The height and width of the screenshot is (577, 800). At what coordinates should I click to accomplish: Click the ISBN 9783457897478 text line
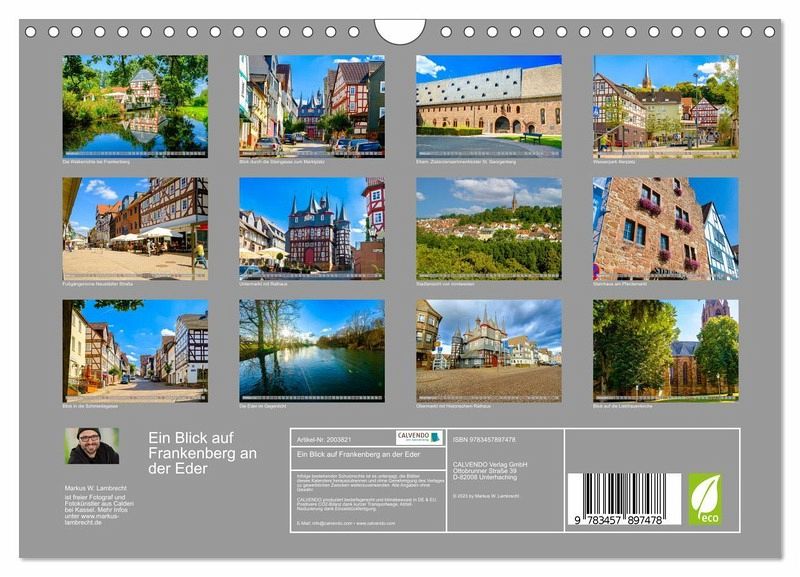(x=485, y=439)
